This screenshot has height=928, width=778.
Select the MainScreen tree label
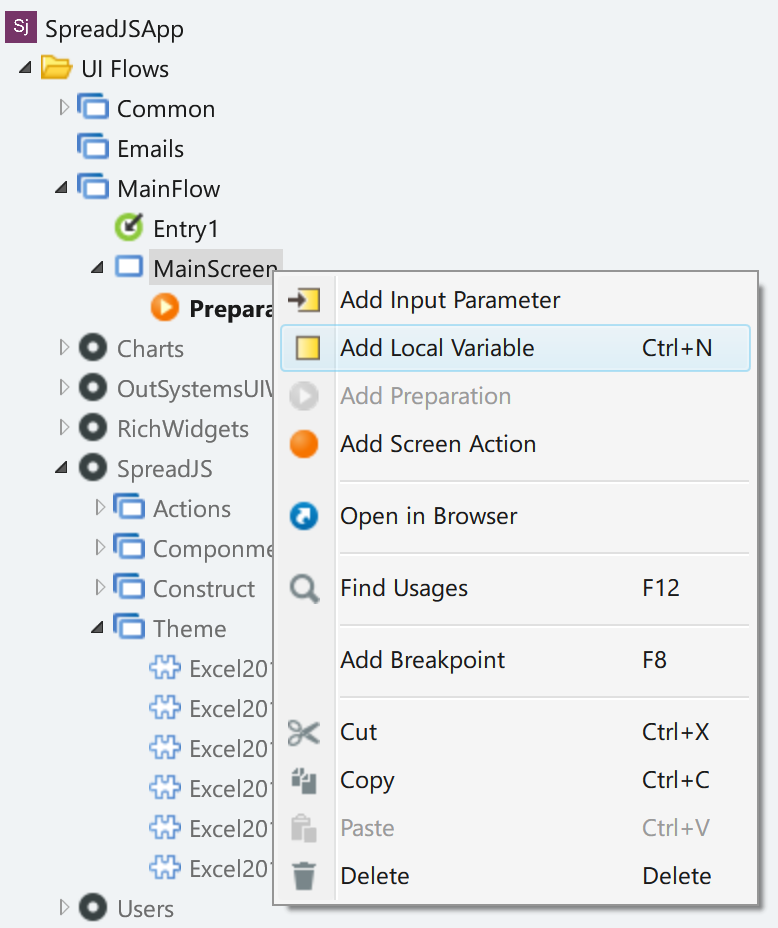pos(215,268)
